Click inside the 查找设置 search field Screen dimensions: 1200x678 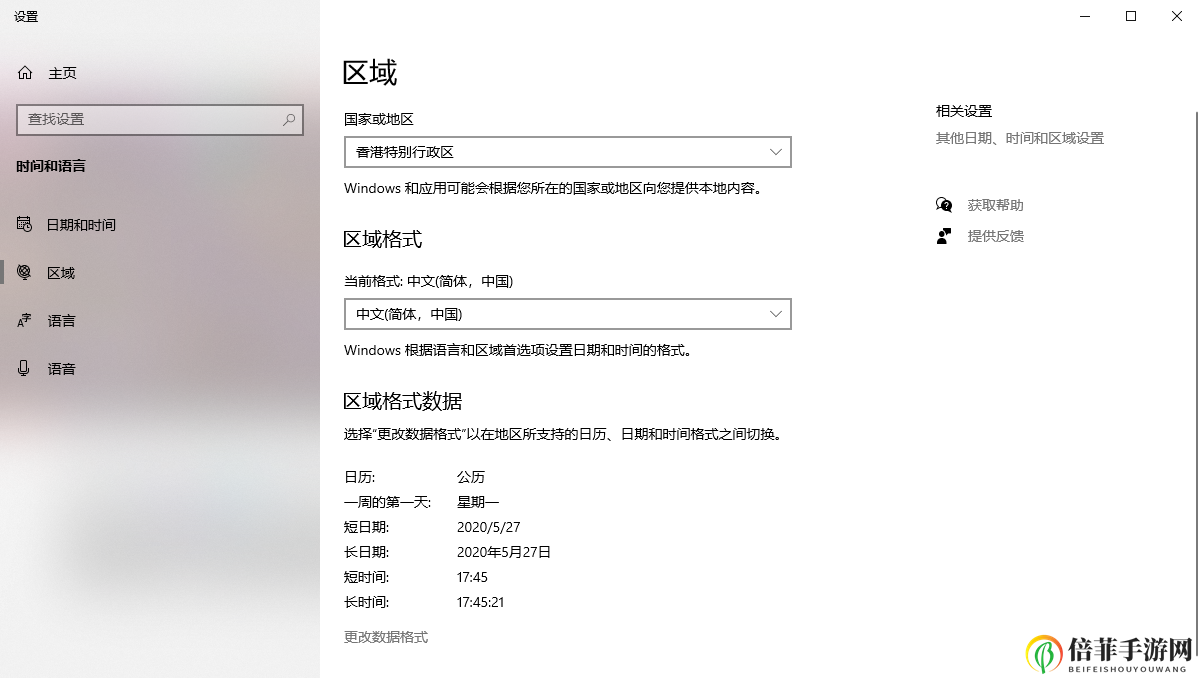coord(150,119)
